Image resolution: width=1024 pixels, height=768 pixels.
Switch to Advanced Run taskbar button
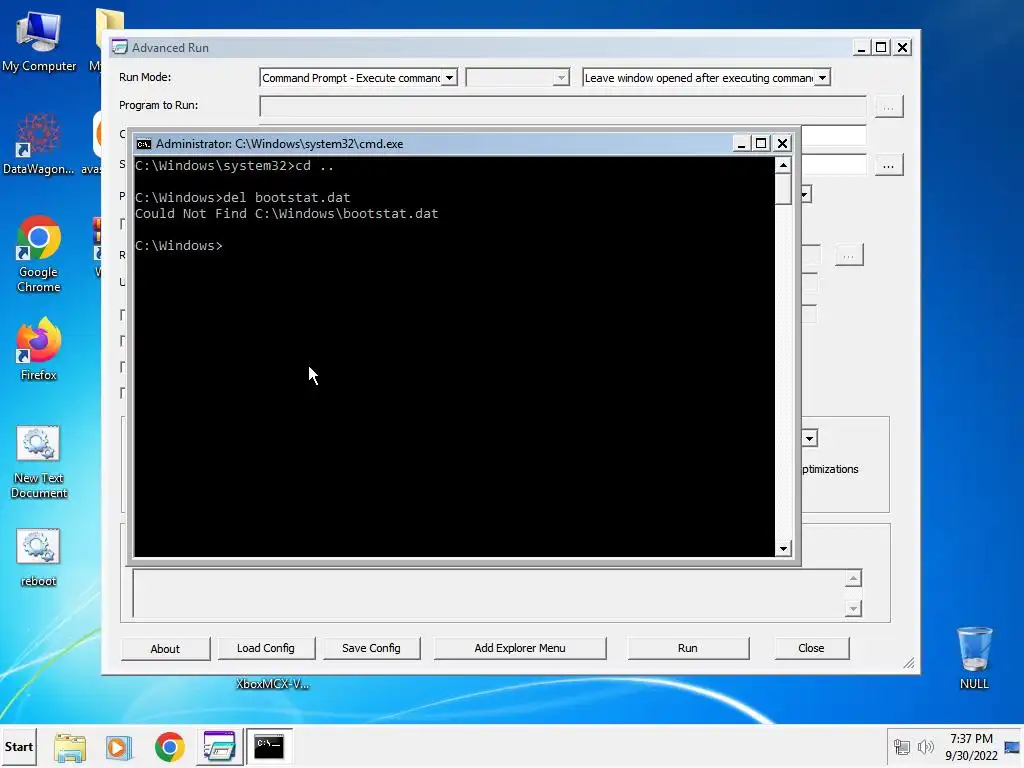pyautogui.click(x=219, y=747)
